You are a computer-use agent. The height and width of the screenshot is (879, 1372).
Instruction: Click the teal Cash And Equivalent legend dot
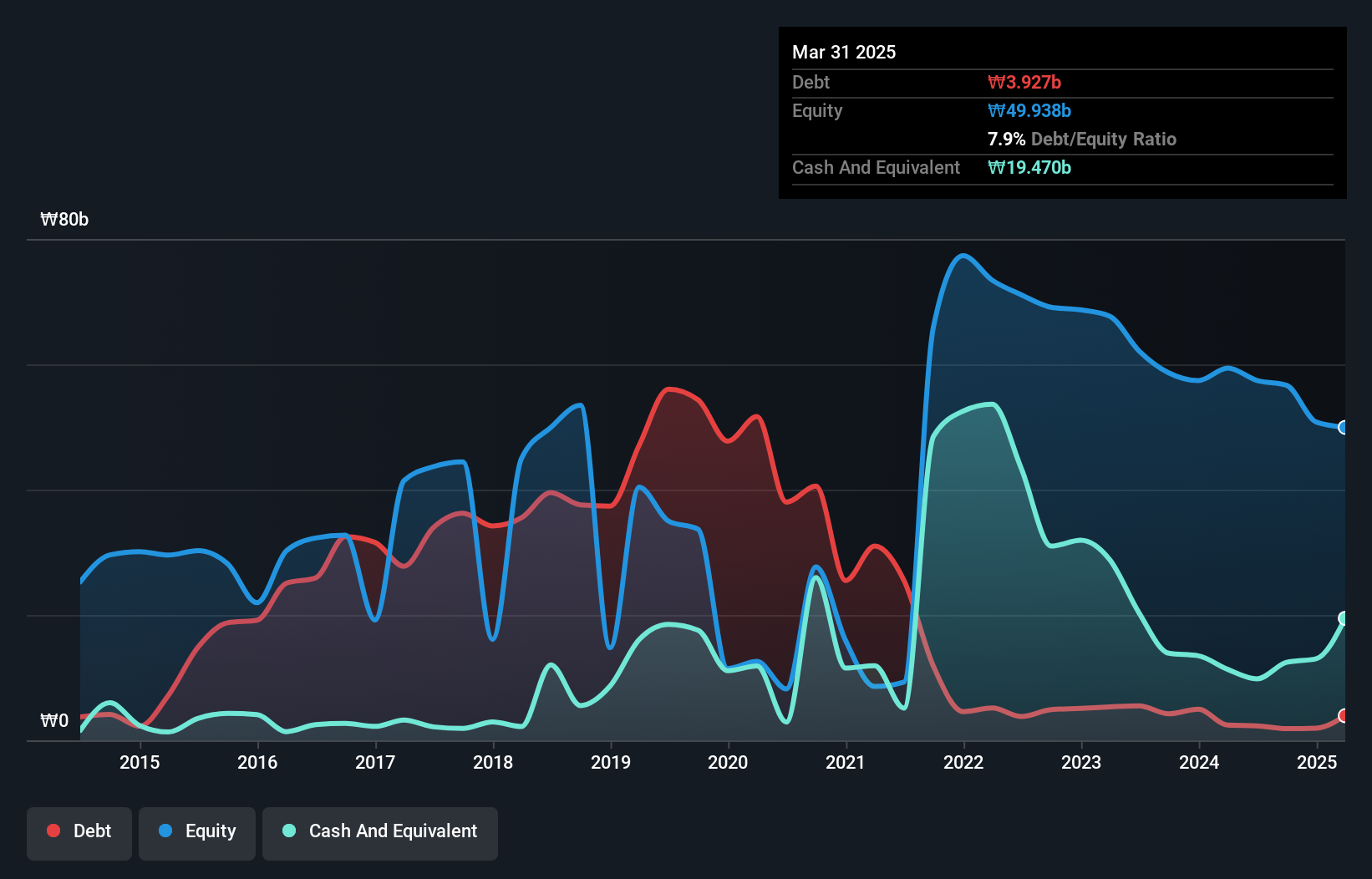pos(289,831)
